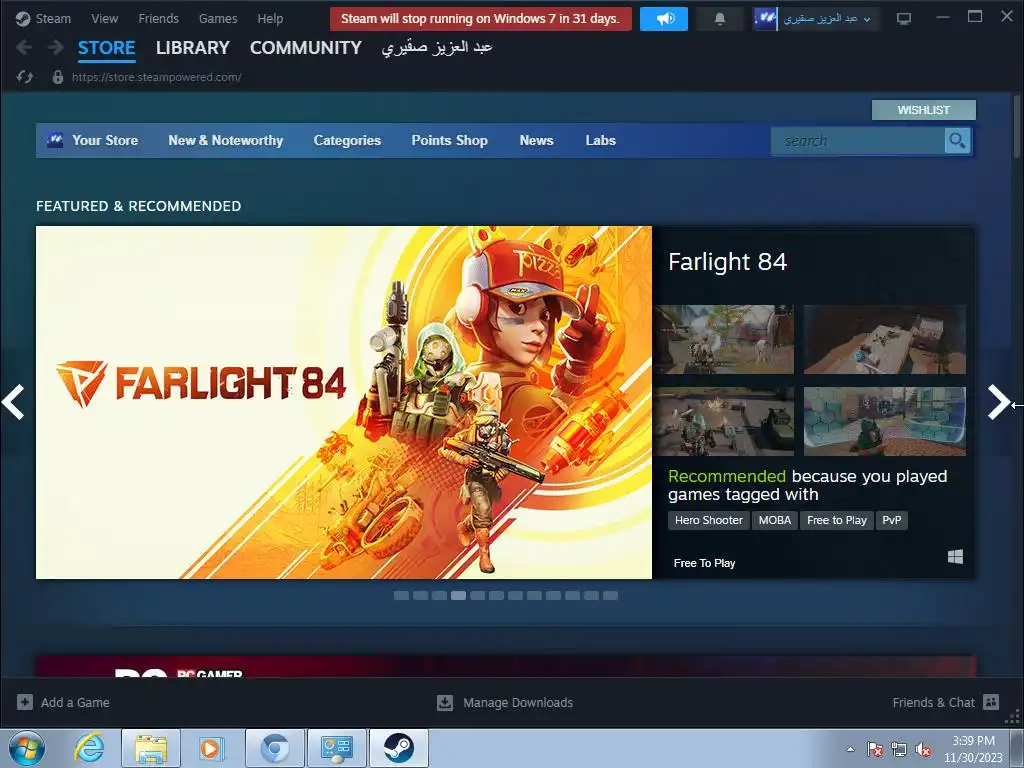Open the Steam menu

click(53, 19)
